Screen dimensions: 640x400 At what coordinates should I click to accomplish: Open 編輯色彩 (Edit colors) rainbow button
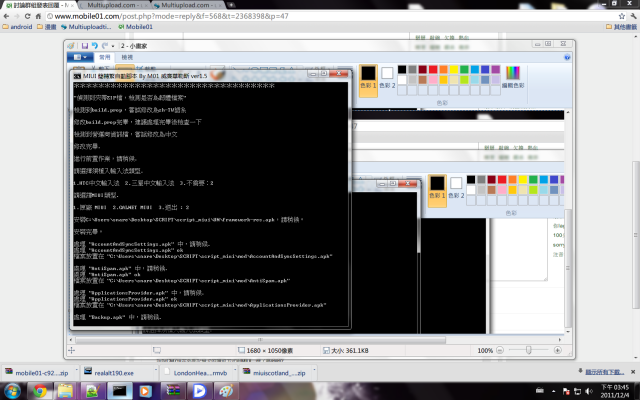point(513,78)
